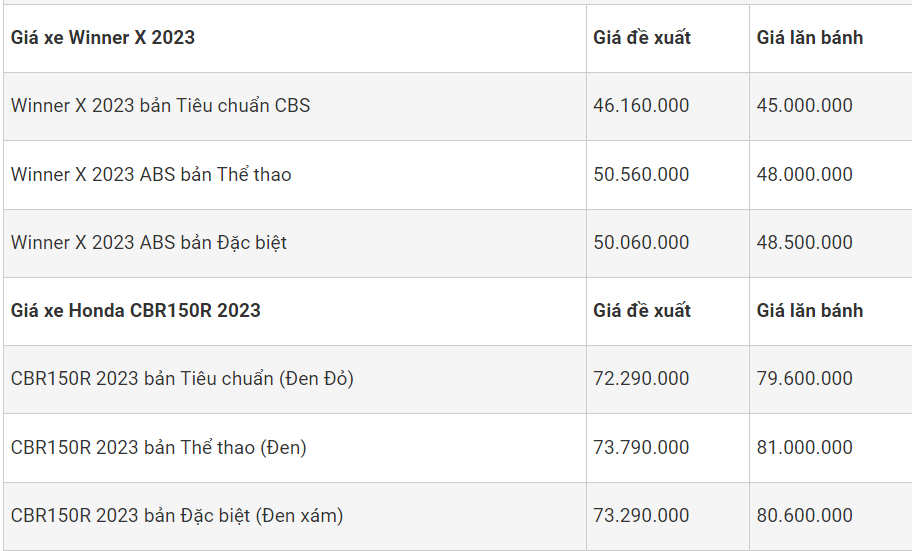Click the 80.600.000 on-road price value
This screenshot has height=551, width=912.
(805, 515)
